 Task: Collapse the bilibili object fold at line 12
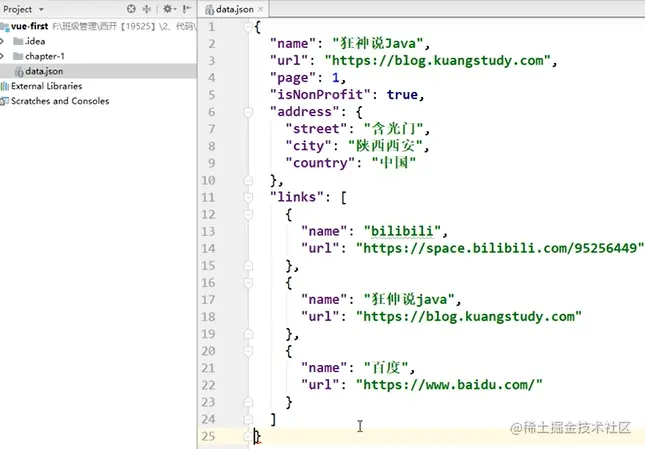coord(248,215)
